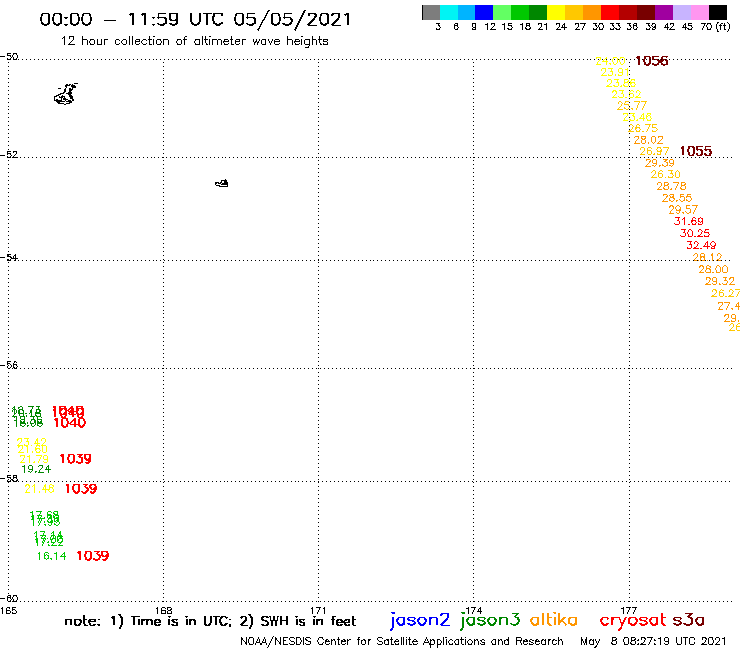Click the wave height value 25.77
The height and width of the screenshot is (650, 740).
[x=632, y=106]
